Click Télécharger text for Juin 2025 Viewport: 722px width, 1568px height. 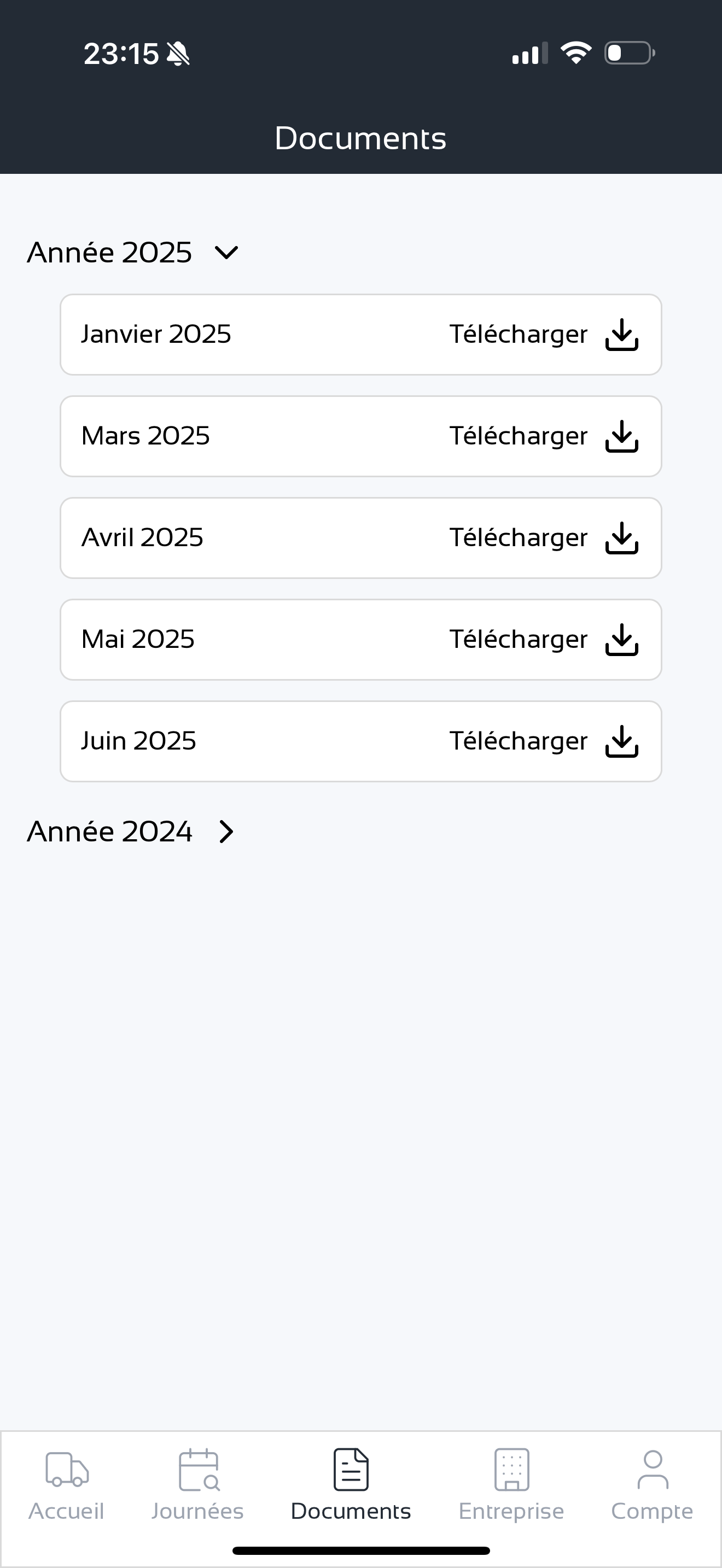(518, 741)
